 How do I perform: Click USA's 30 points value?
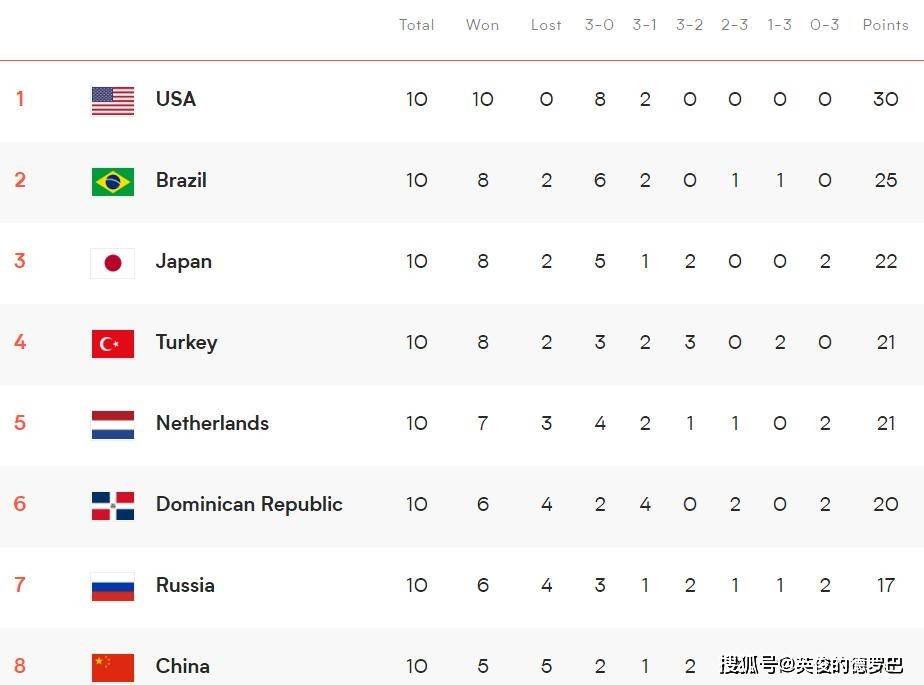click(885, 99)
